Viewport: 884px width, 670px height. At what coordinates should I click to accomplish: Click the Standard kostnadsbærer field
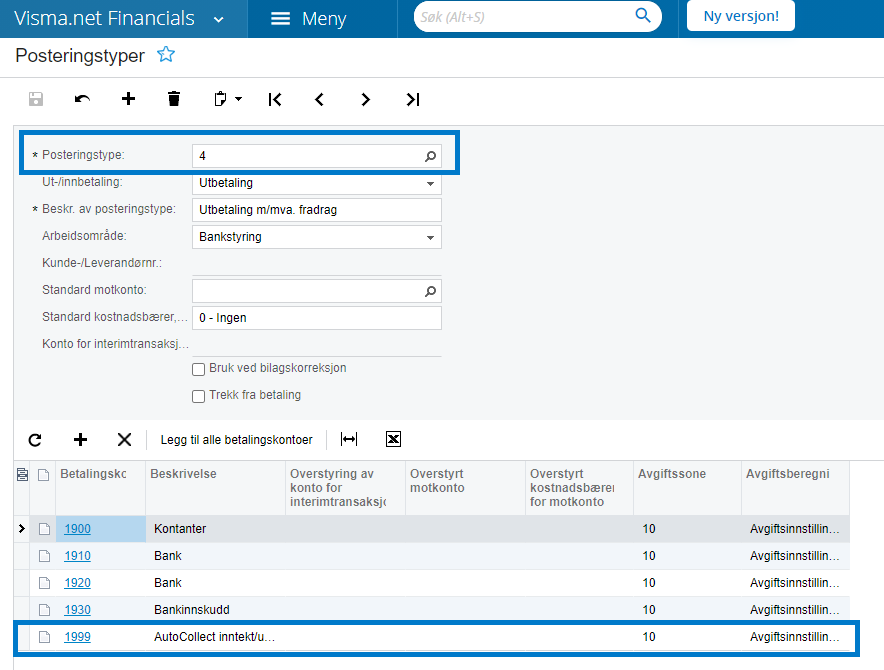click(x=317, y=318)
